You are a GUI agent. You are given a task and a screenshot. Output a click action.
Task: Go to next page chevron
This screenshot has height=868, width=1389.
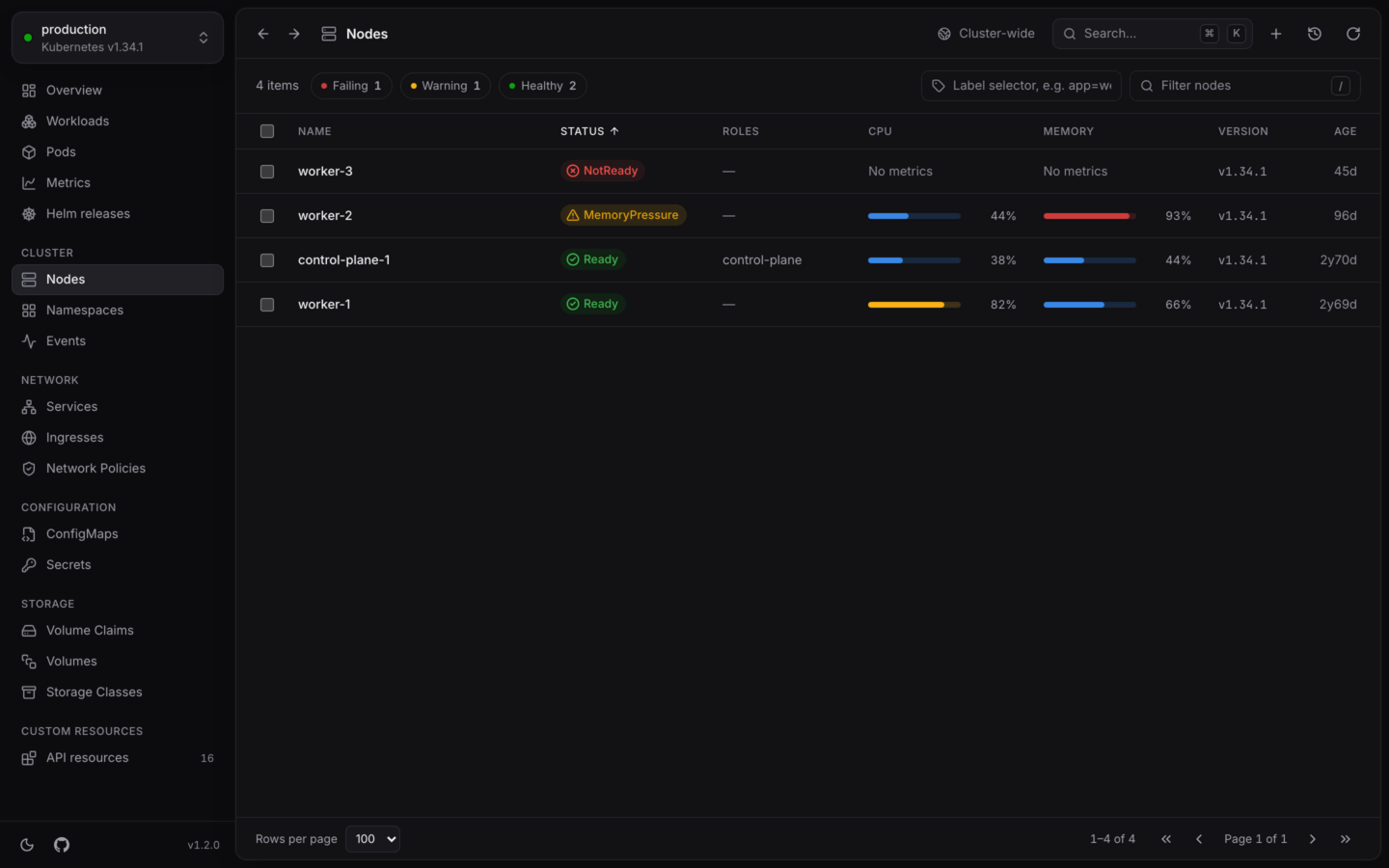pos(1313,839)
